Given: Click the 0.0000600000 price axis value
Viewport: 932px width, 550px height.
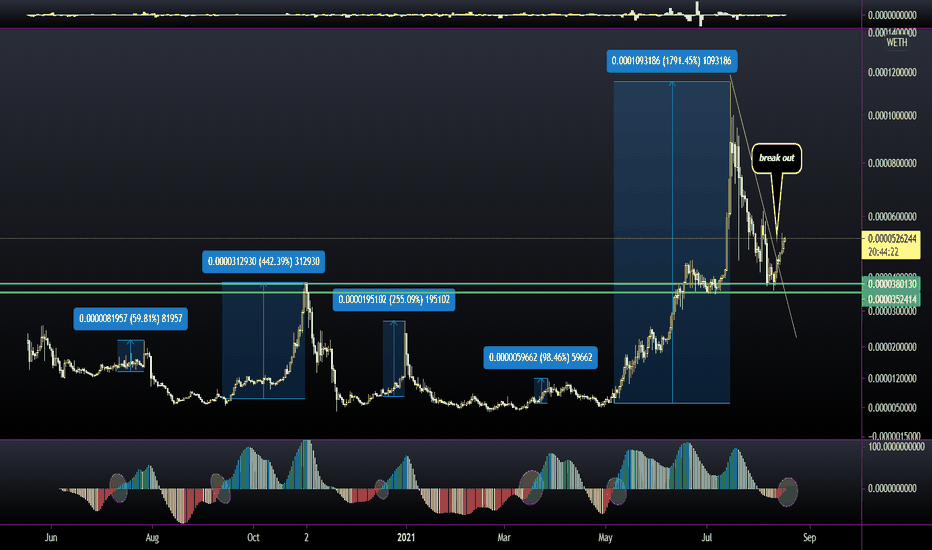Looking at the screenshot, I should click(x=892, y=216).
